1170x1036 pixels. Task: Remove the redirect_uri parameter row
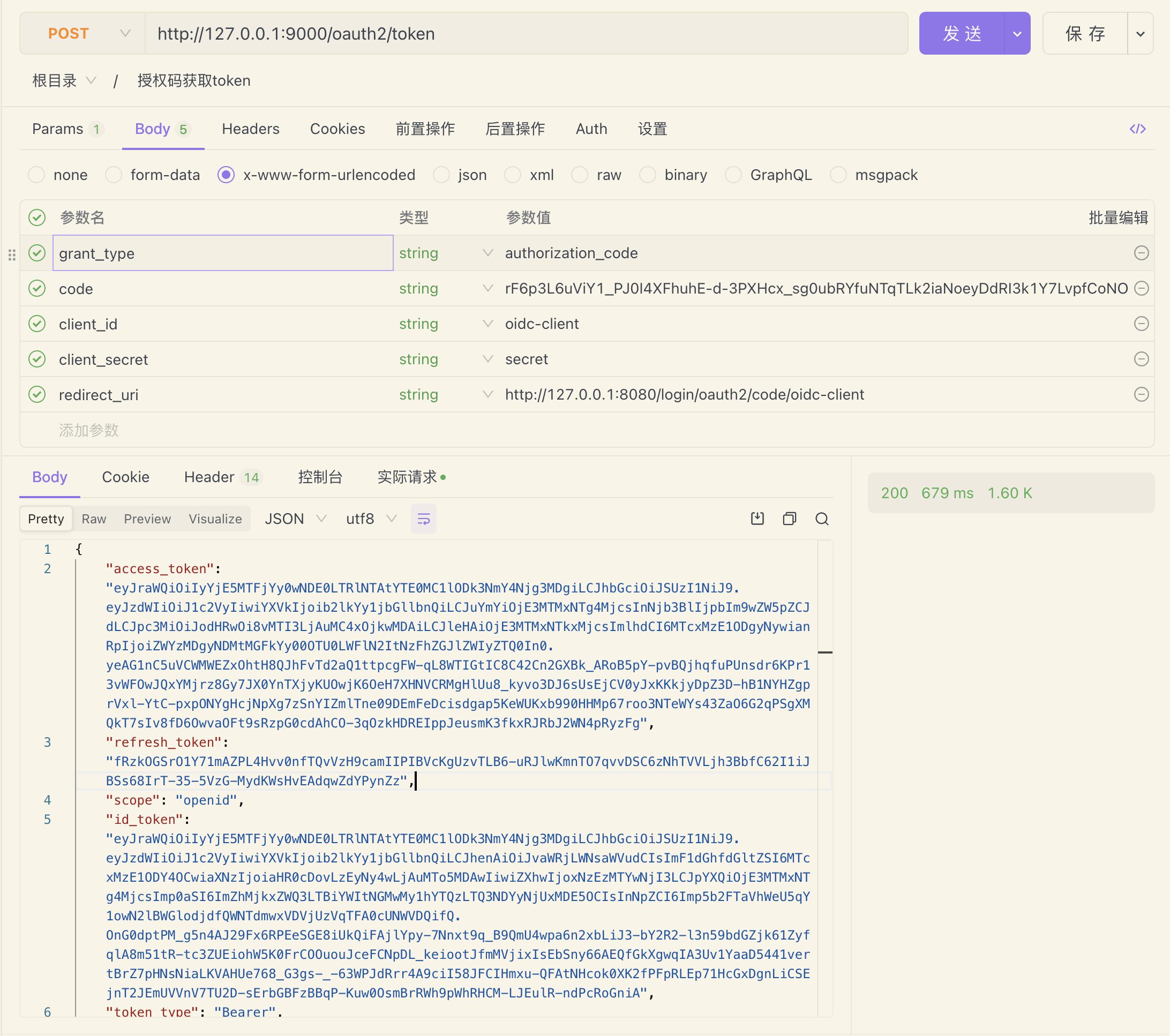pyautogui.click(x=1141, y=394)
